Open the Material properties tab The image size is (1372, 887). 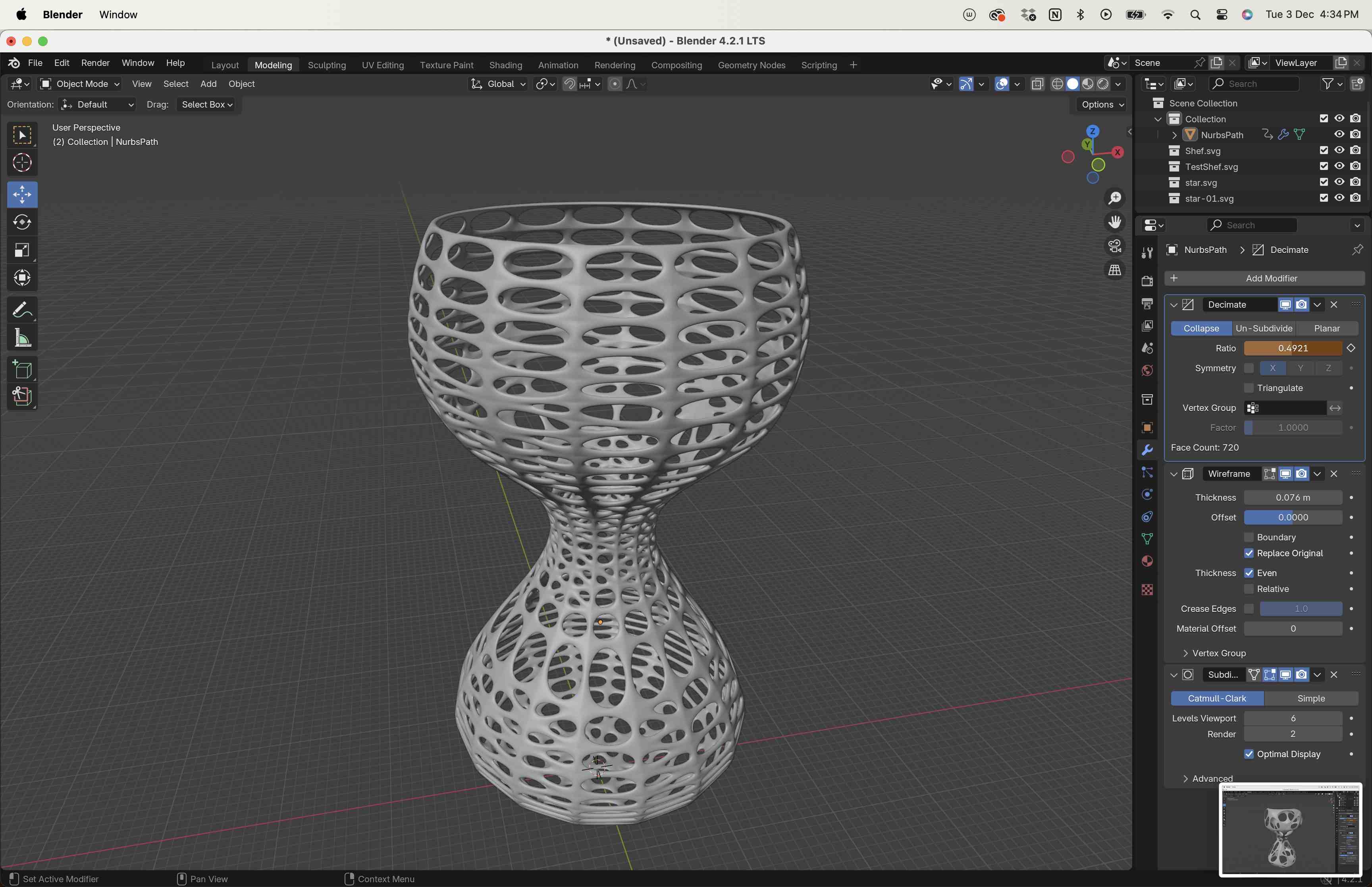click(x=1147, y=561)
